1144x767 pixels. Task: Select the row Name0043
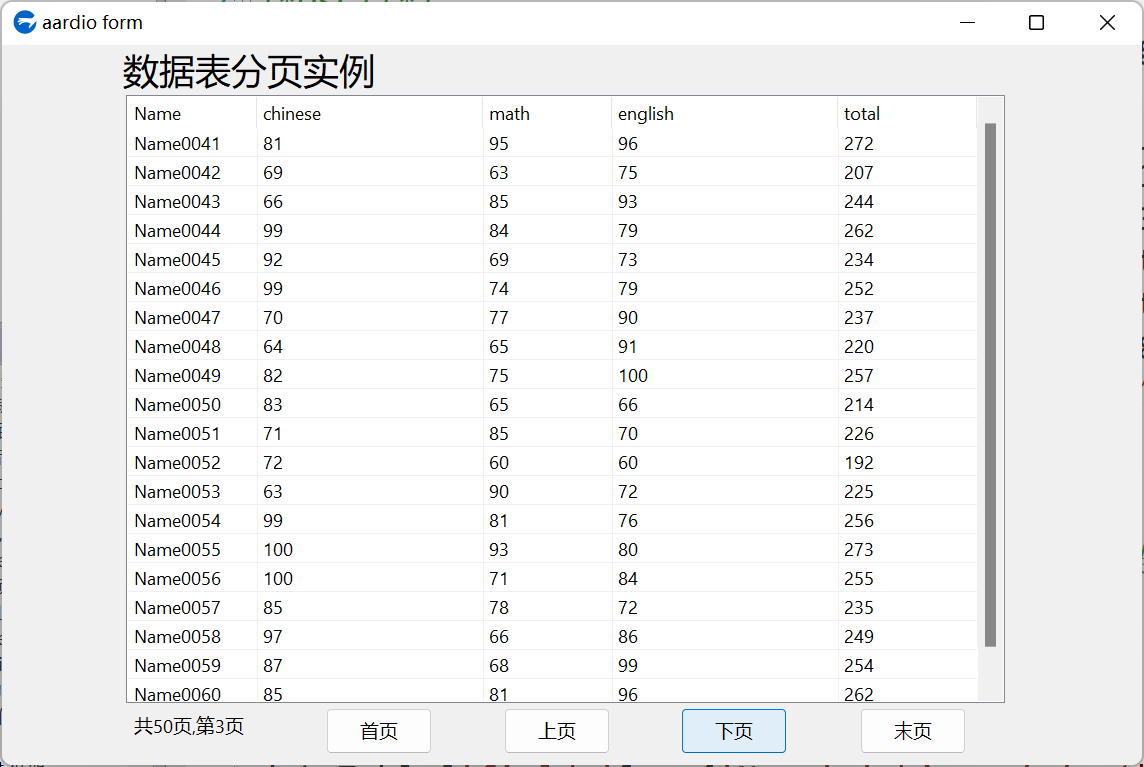pos(552,201)
